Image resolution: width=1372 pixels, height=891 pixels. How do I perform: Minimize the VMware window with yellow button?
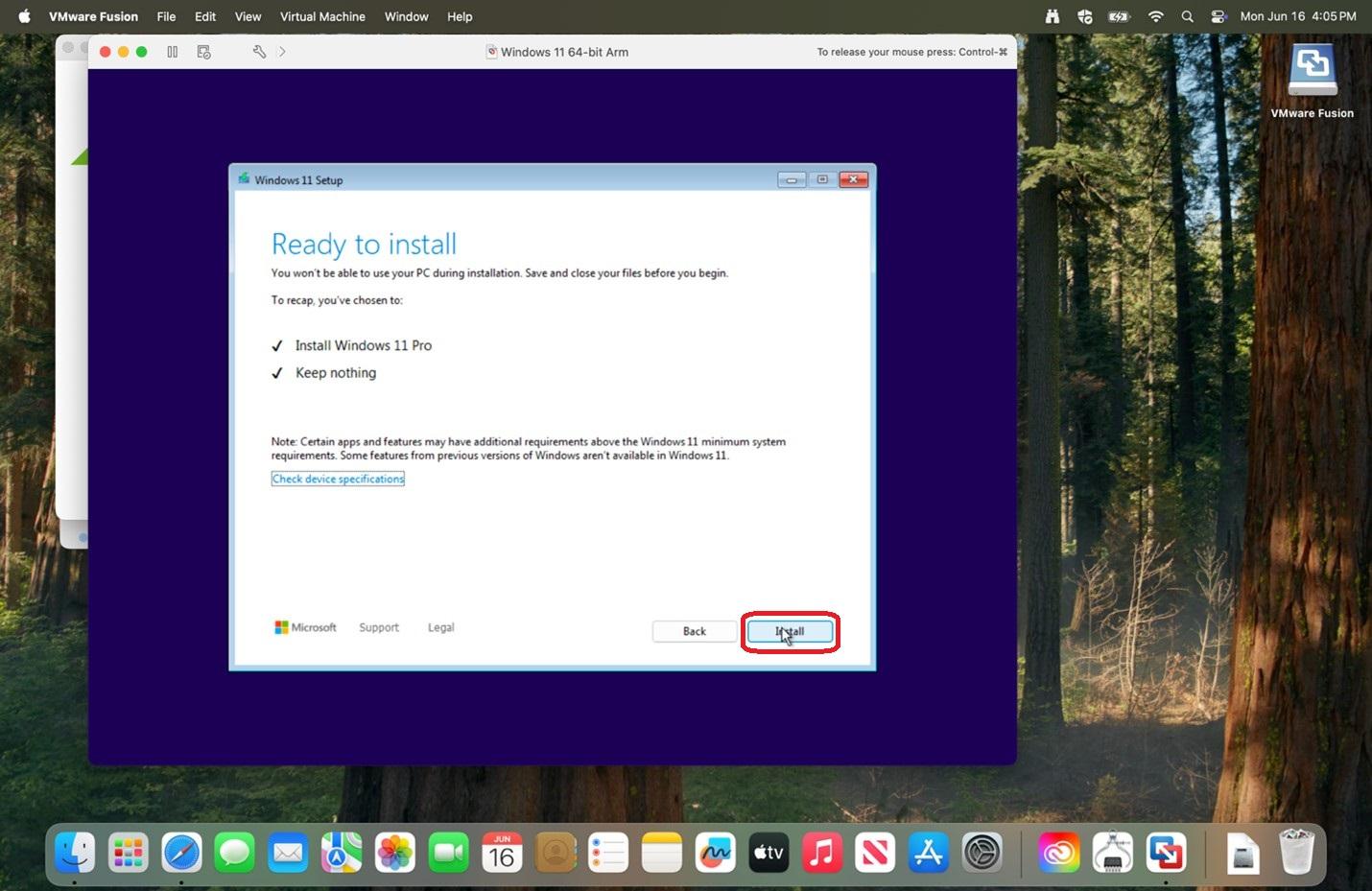(124, 52)
